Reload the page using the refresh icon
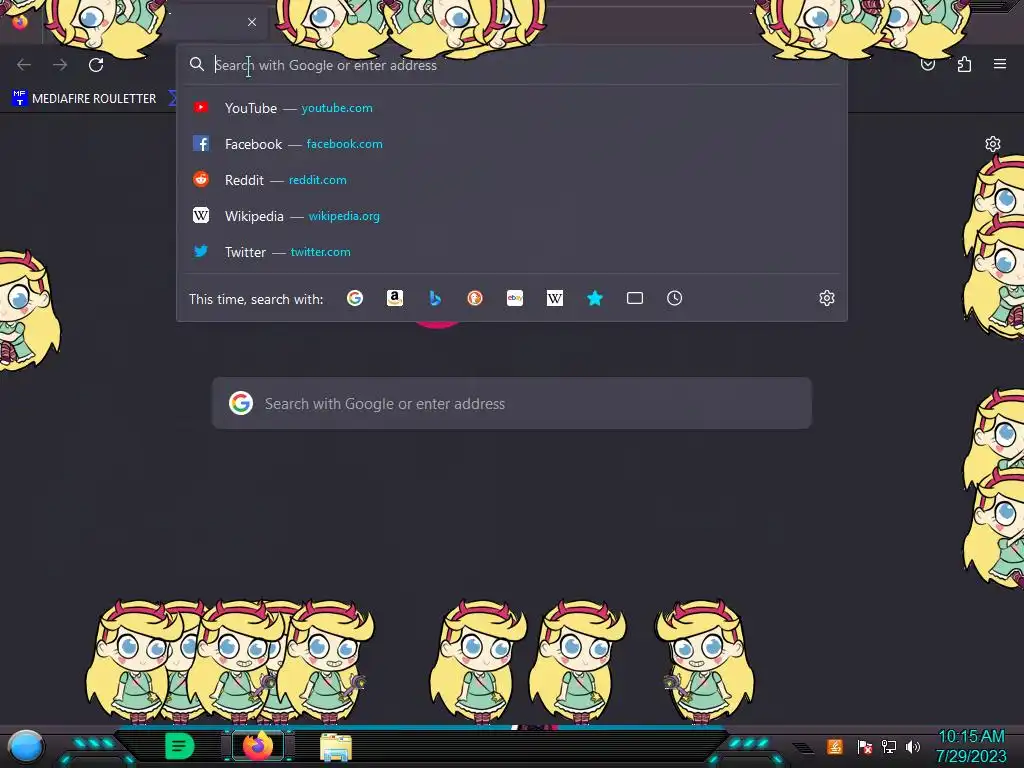Viewport: 1024px width, 768px height. coord(96,65)
